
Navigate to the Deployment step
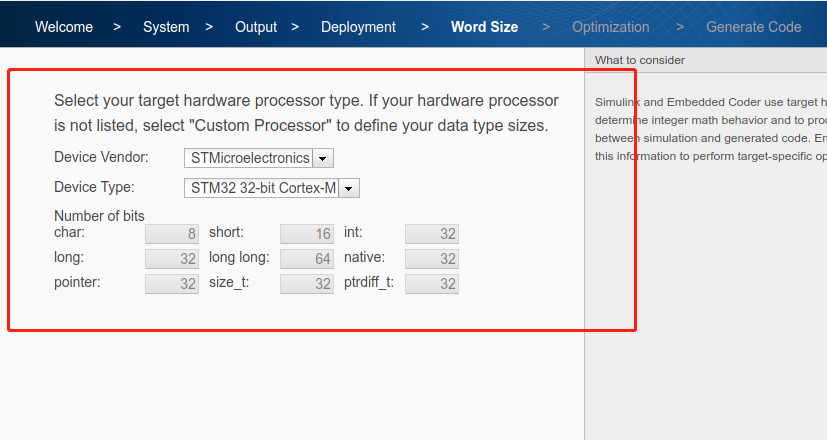point(358,27)
